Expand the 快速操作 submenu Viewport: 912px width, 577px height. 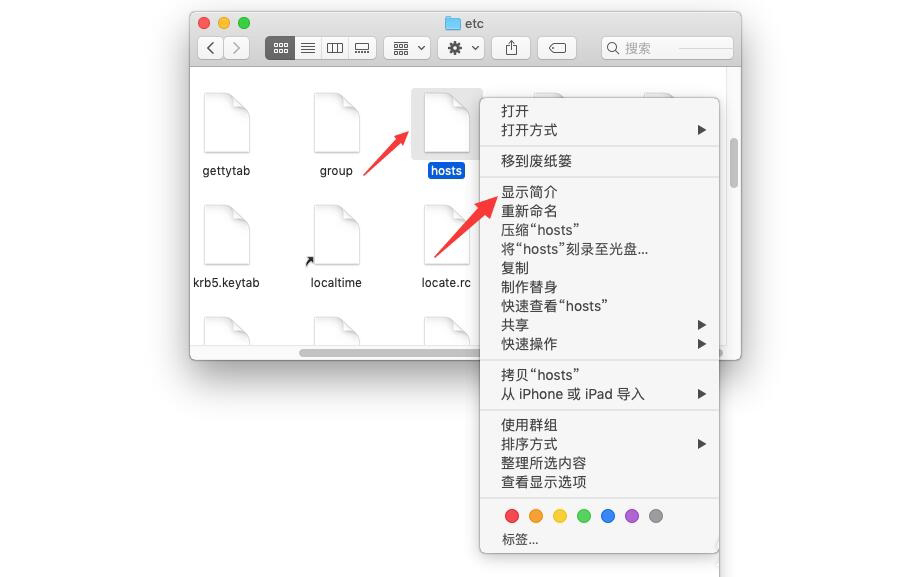[599, 344]
